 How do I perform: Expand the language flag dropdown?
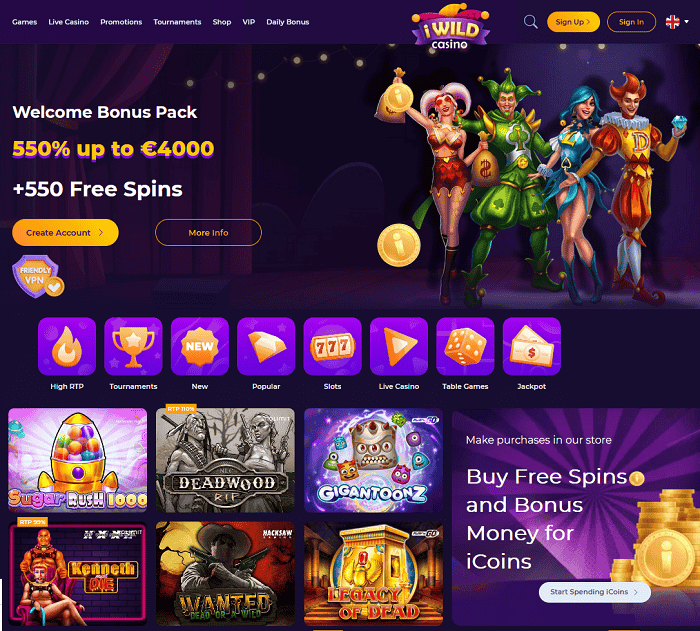(677, 22)
